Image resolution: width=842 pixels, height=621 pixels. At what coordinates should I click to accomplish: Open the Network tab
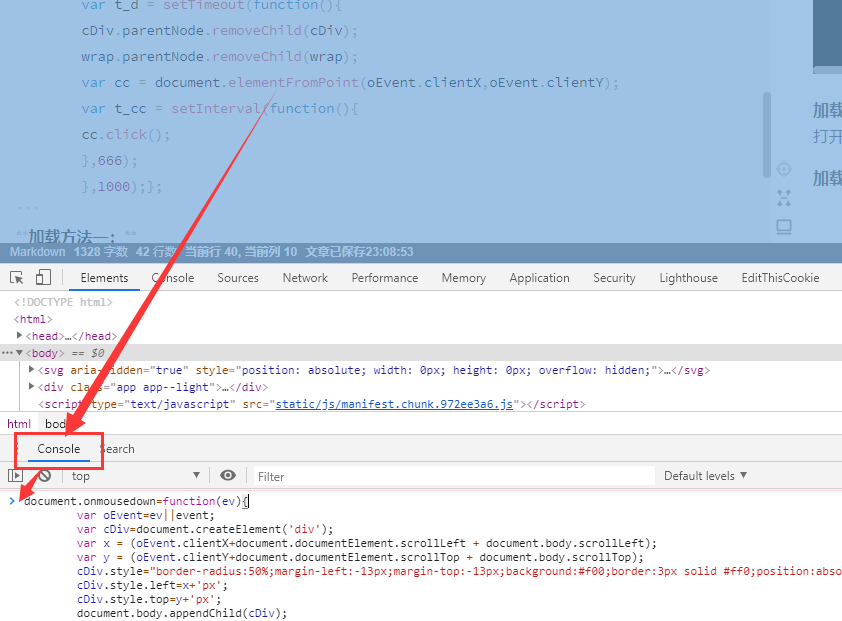point(305,278)
